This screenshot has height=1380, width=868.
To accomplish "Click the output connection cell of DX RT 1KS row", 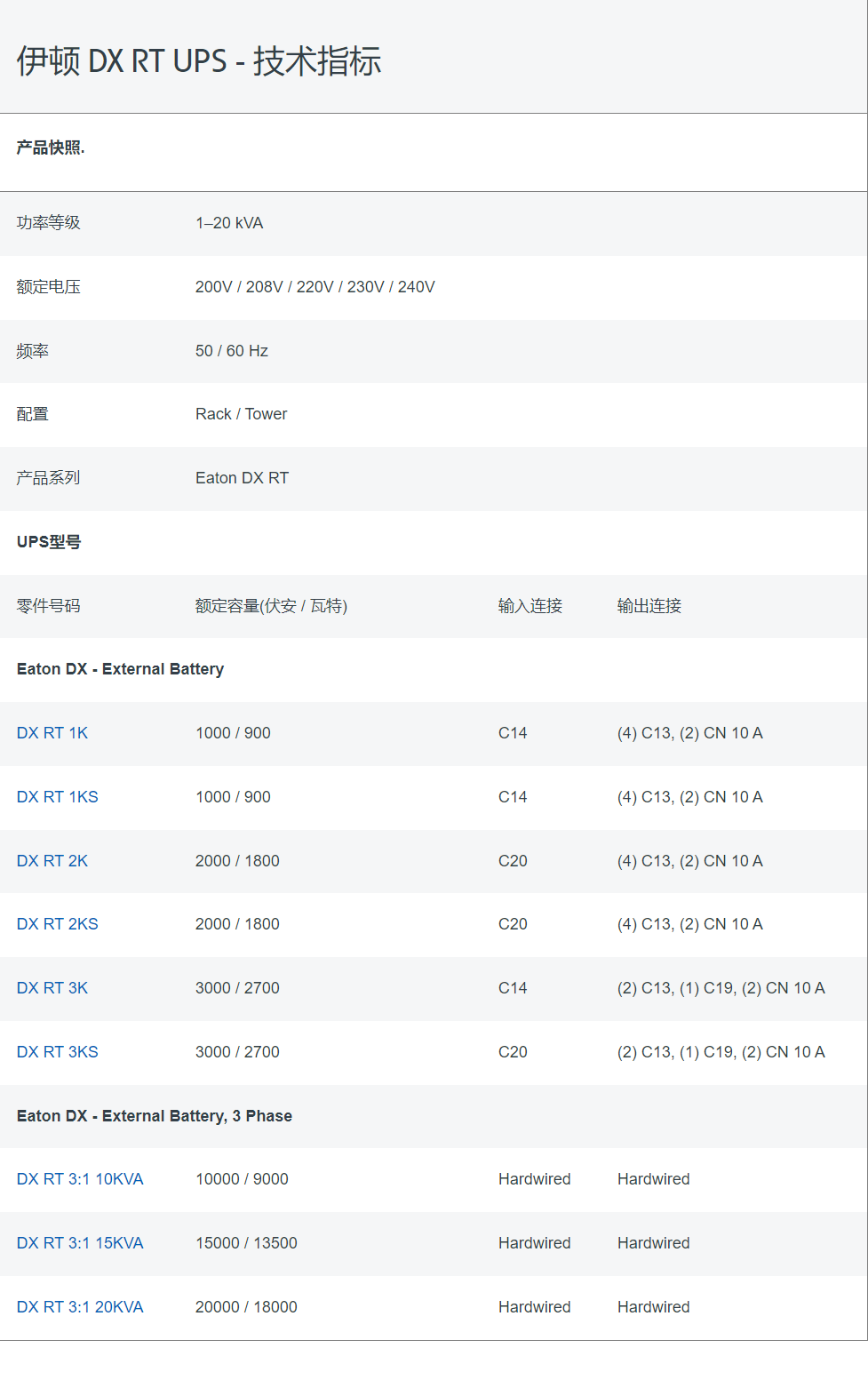I will point(690,797).
